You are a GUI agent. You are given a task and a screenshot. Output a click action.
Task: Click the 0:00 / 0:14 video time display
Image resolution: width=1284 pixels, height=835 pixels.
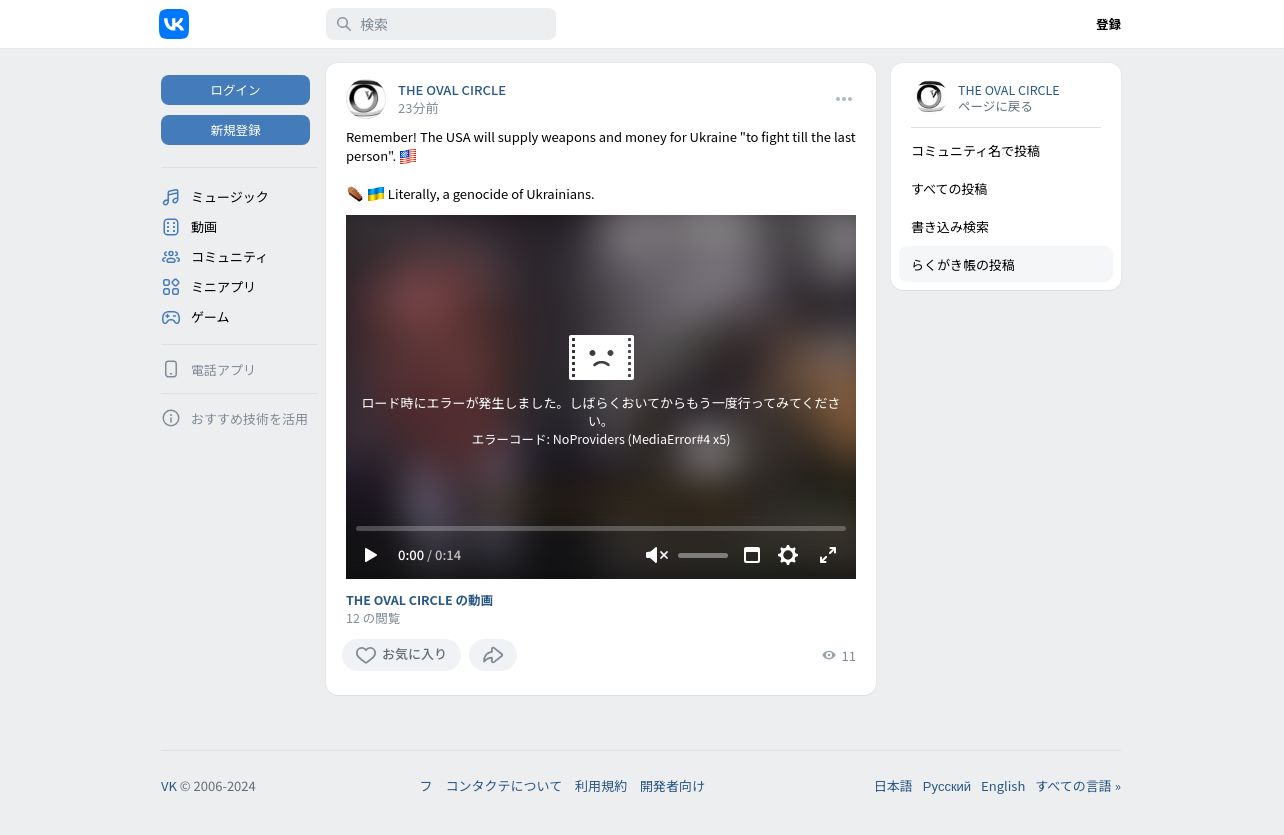click(429, 555)
